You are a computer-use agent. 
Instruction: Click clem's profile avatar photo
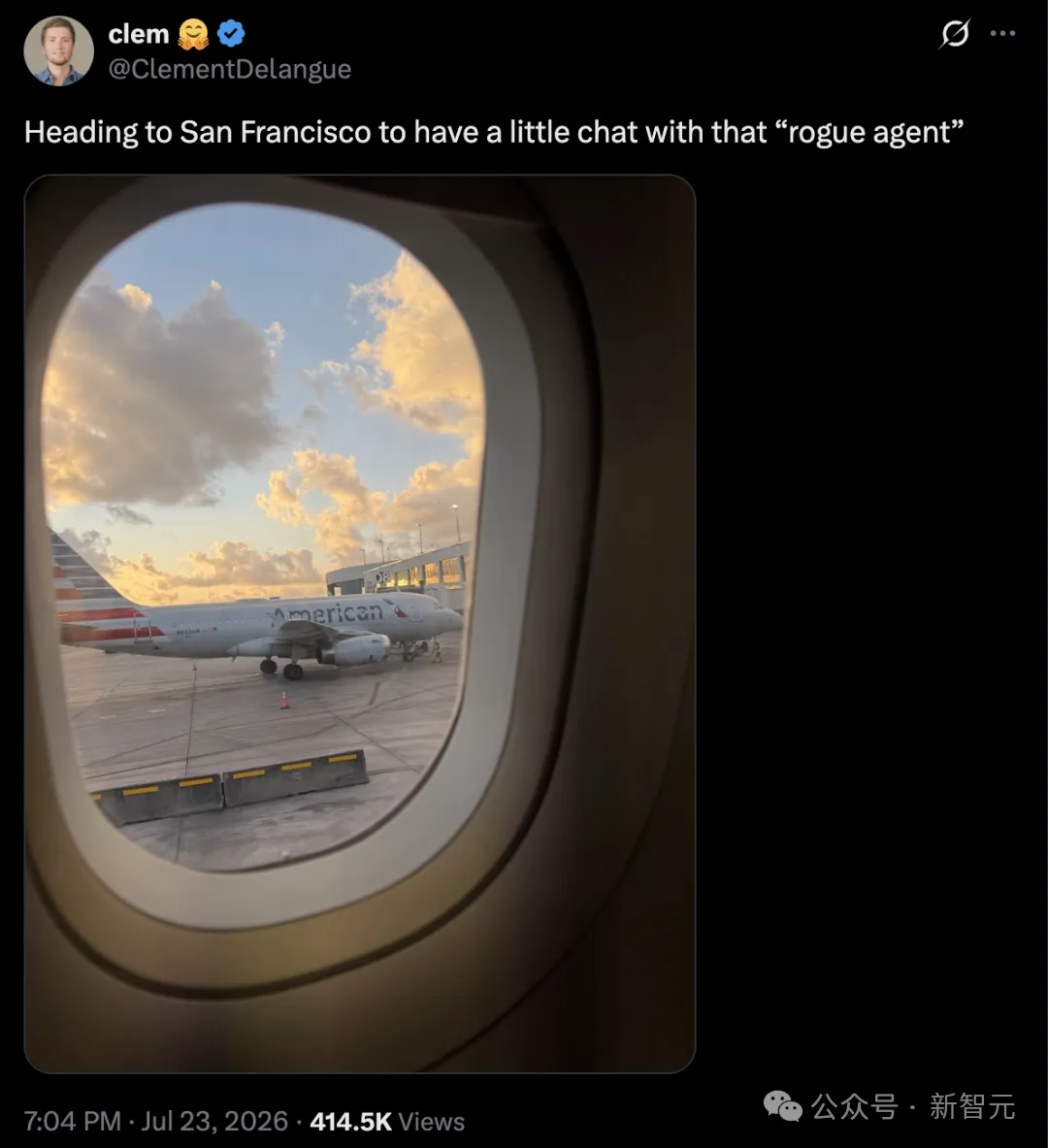58,51
